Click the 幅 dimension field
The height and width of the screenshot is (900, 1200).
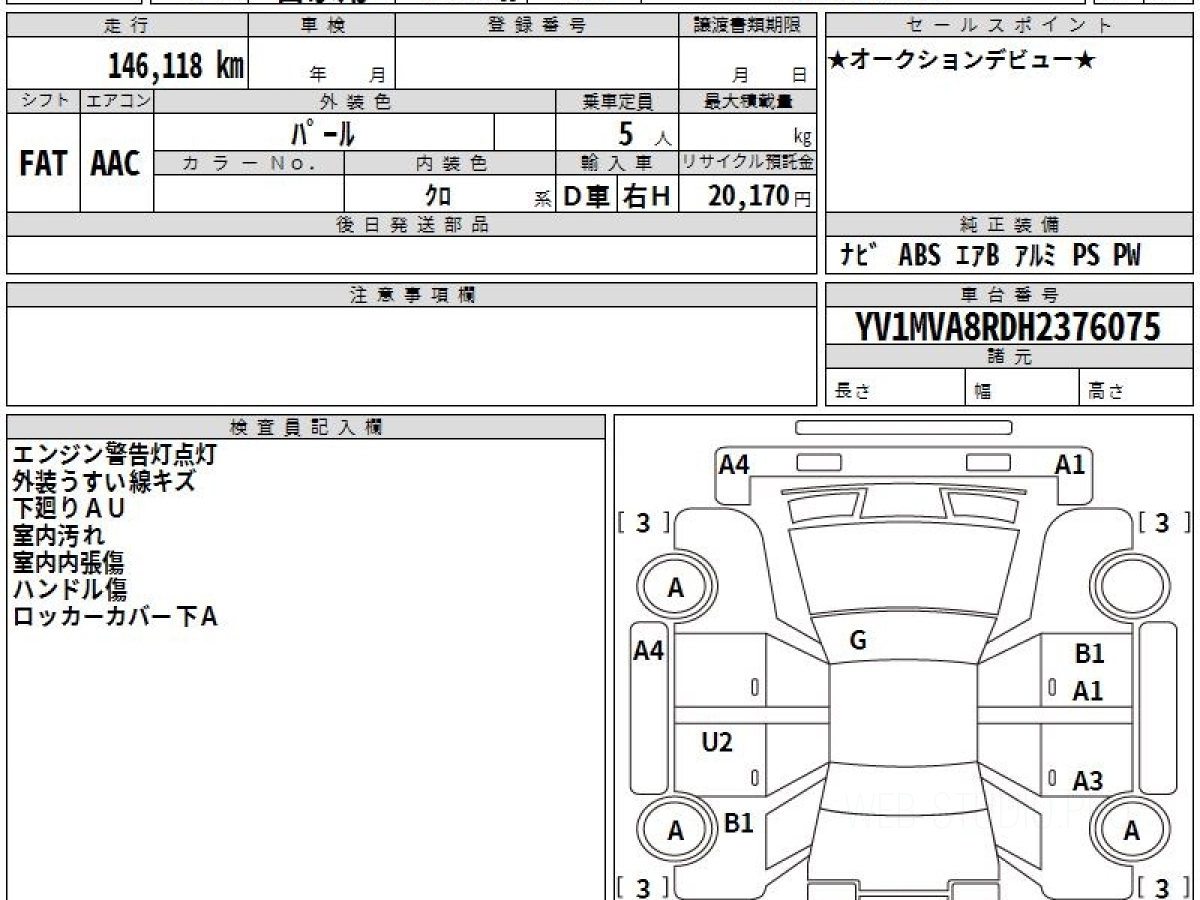1023,388
